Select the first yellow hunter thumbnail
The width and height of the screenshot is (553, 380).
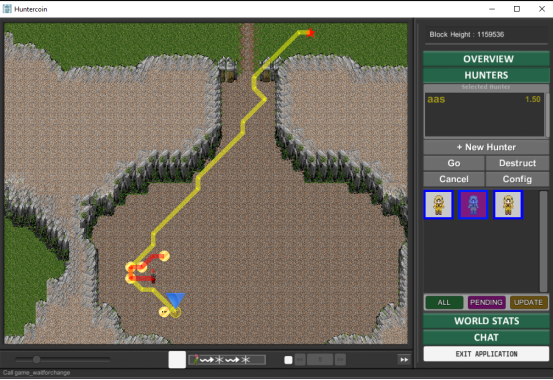[438, 205]
